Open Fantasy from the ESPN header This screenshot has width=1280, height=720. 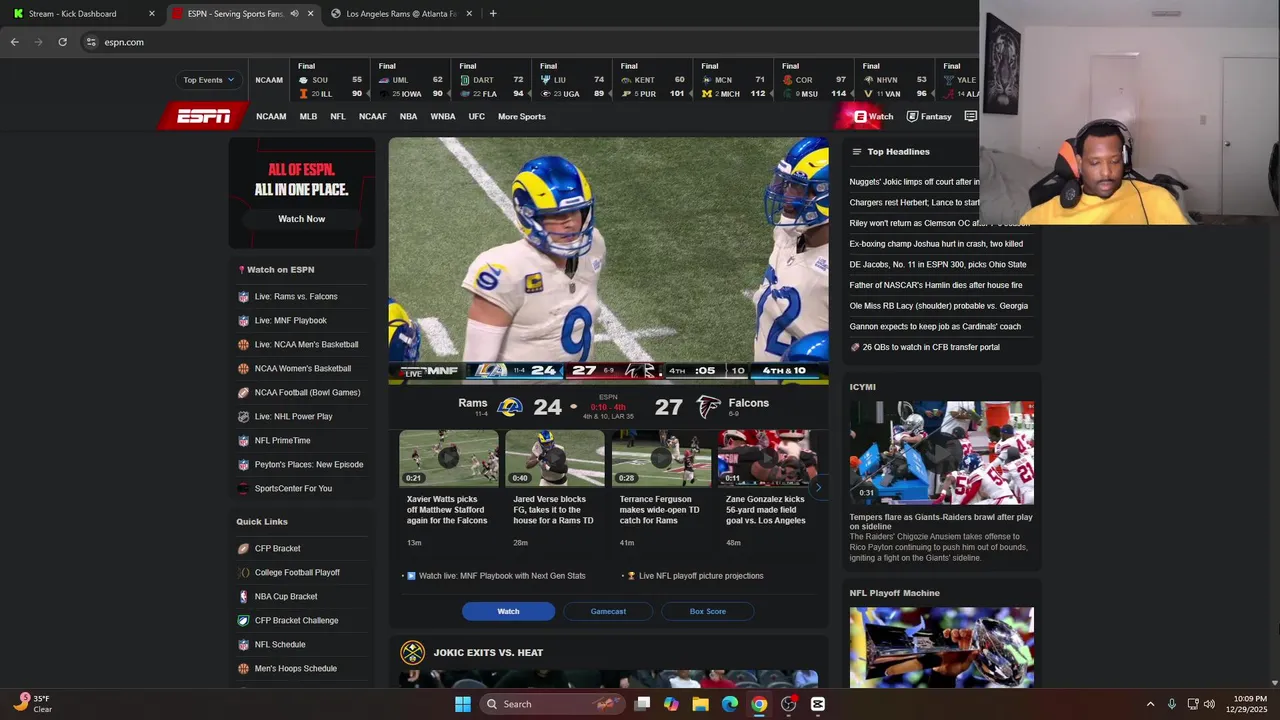[929, 116]
